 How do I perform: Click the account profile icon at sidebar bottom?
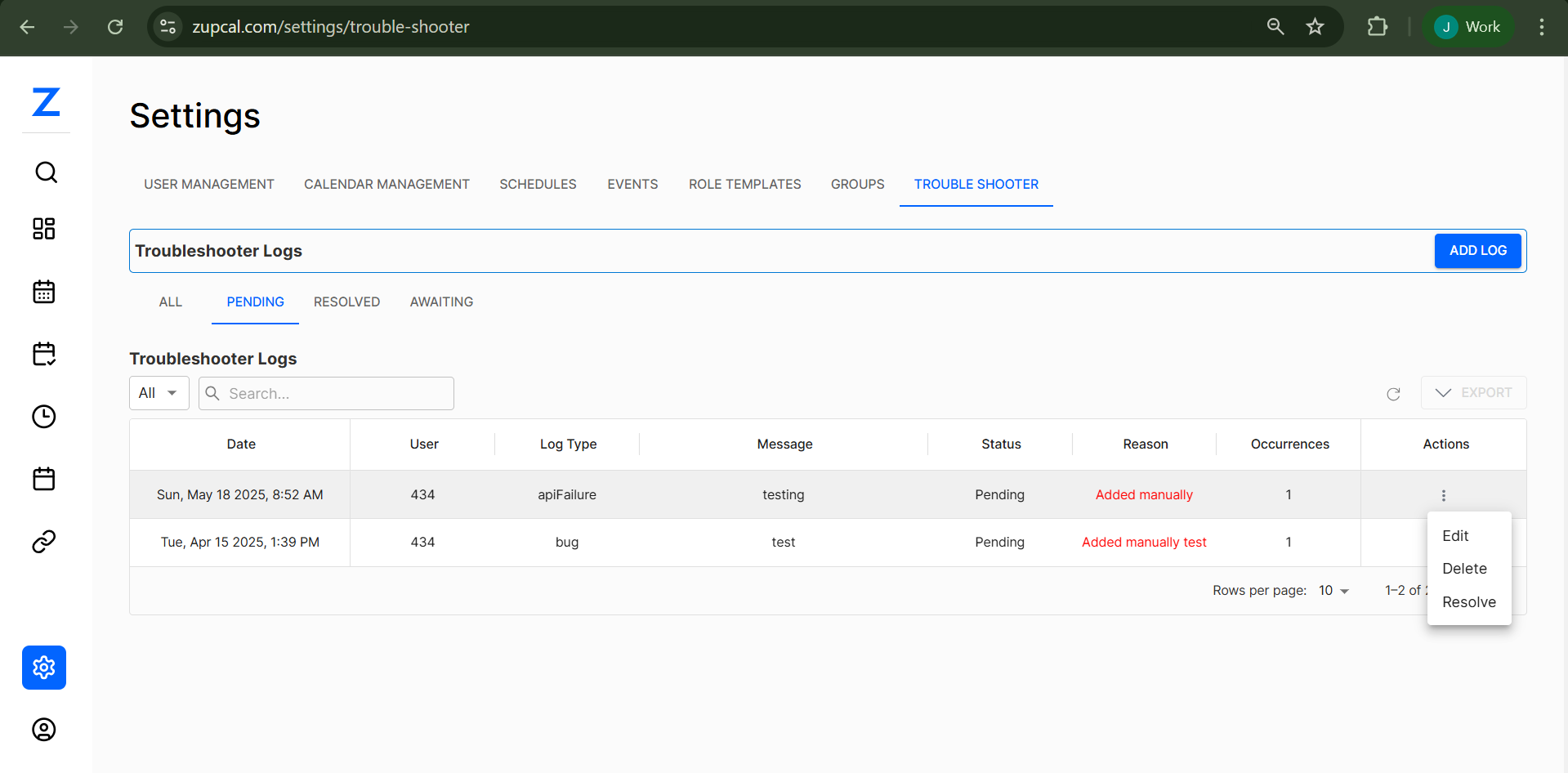coord(44,730)
